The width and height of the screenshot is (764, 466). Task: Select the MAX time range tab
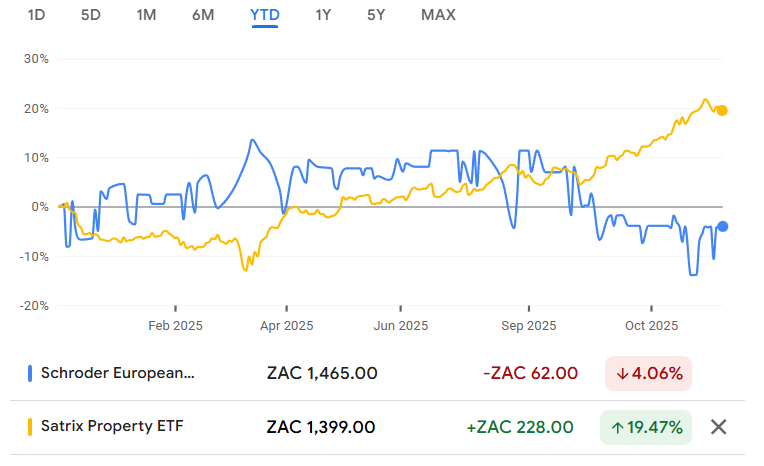tap(438, 15)
